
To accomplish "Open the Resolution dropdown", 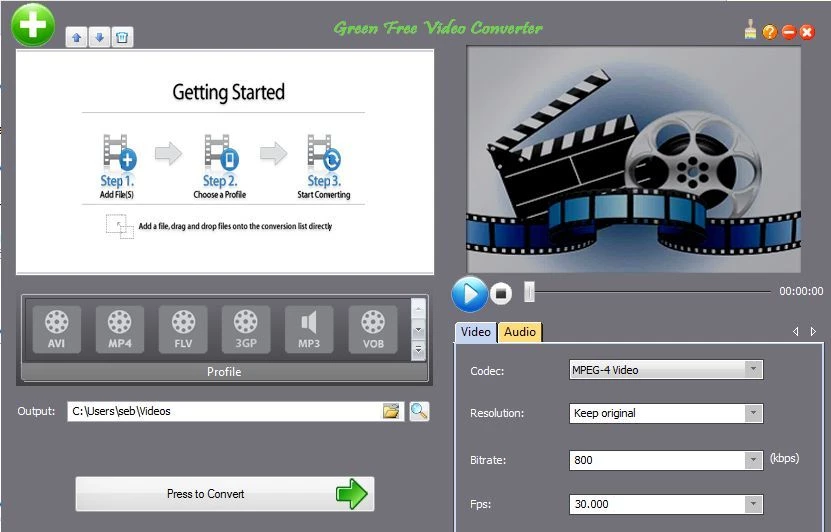I will [x=752, y=413].
